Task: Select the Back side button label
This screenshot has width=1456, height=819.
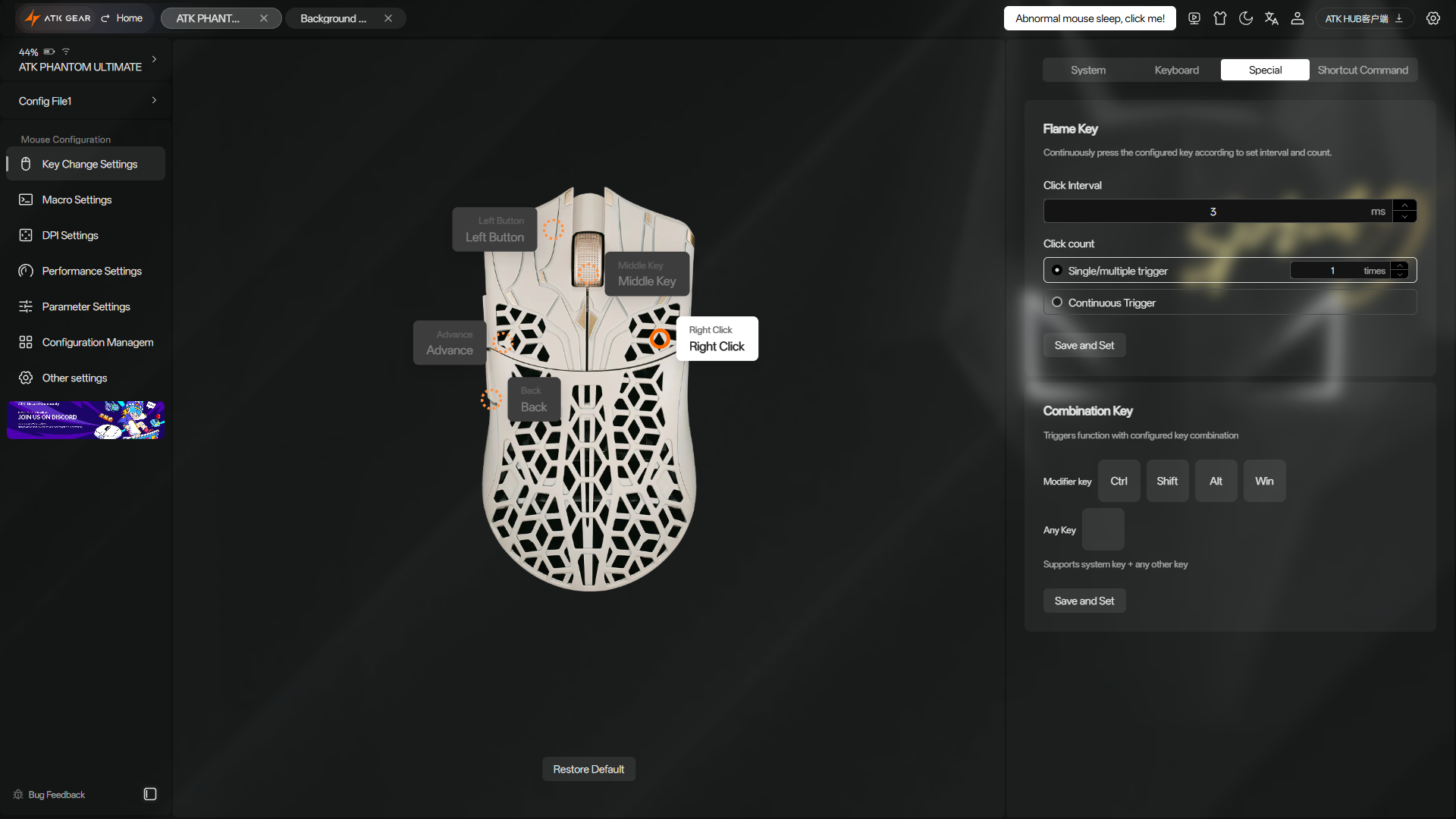Action: 534,400
